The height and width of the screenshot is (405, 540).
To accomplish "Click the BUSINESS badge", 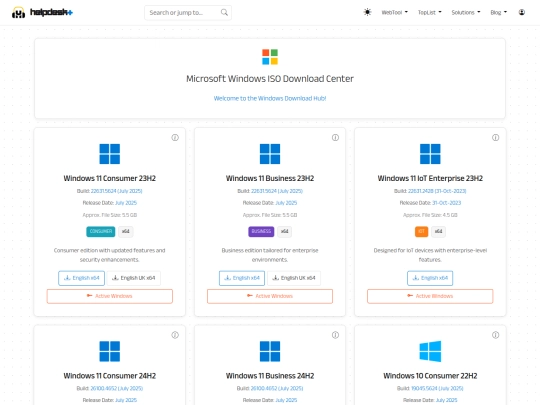I will click(x=261, y=231).
